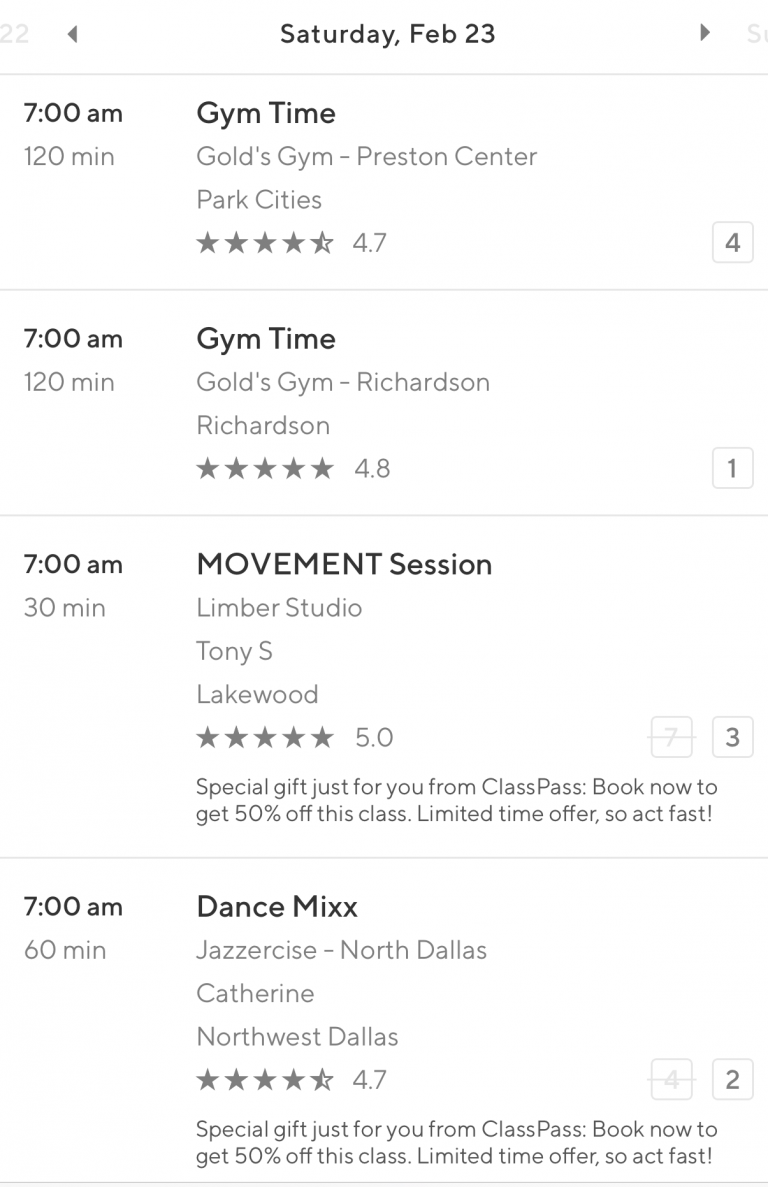
Task: Switch to the previous date labeled 22
Action: pos(14,34)
